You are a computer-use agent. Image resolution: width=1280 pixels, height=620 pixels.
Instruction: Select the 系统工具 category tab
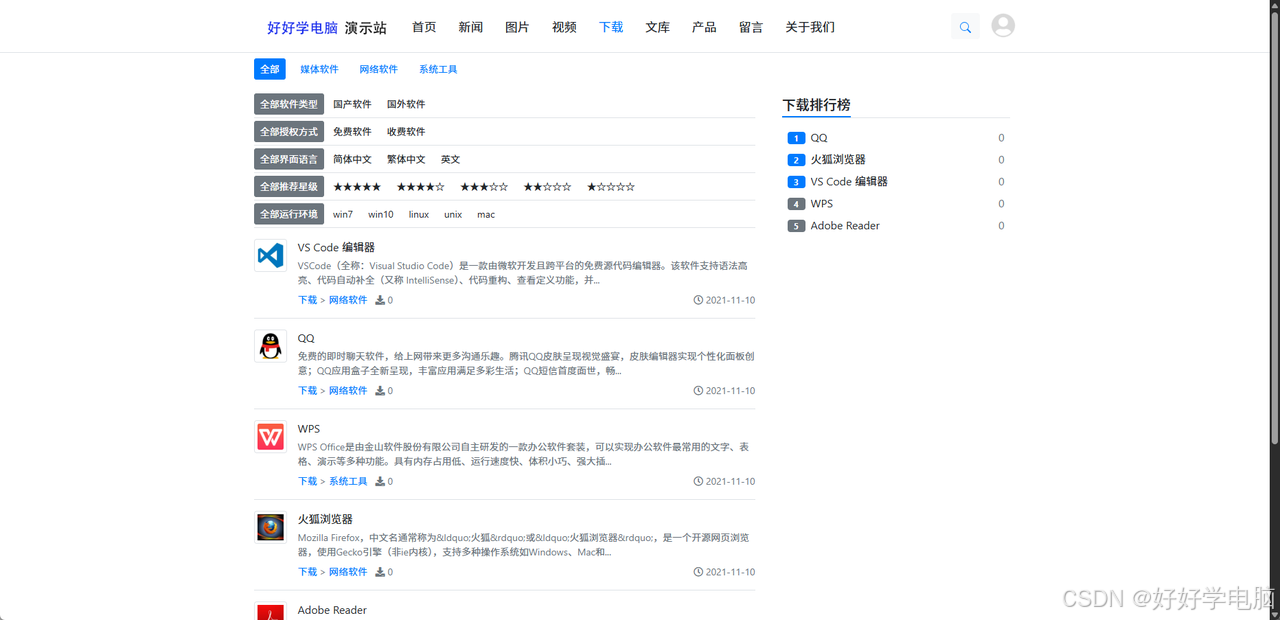[438, 69]
